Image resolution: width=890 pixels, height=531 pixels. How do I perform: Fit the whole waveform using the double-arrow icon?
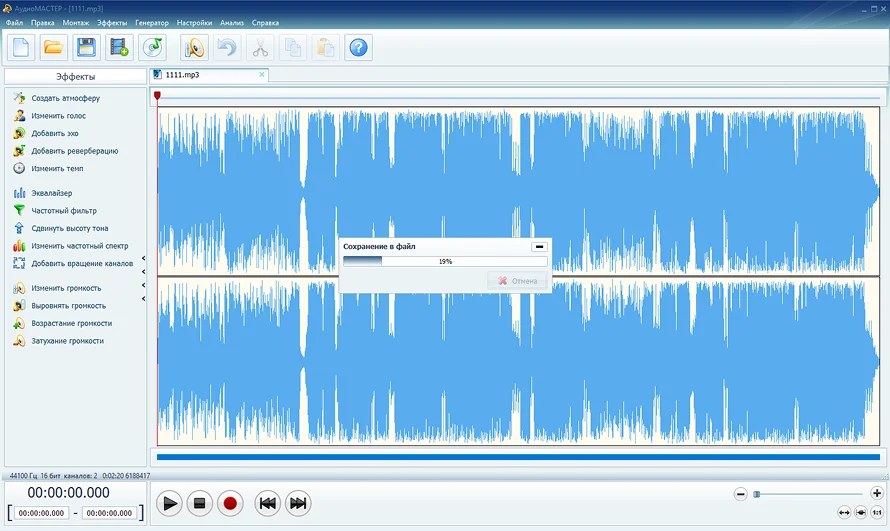(x=845, y=512)
